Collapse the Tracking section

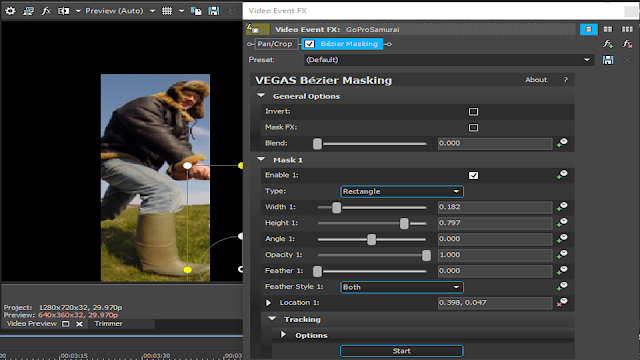(x=272, y=319)
